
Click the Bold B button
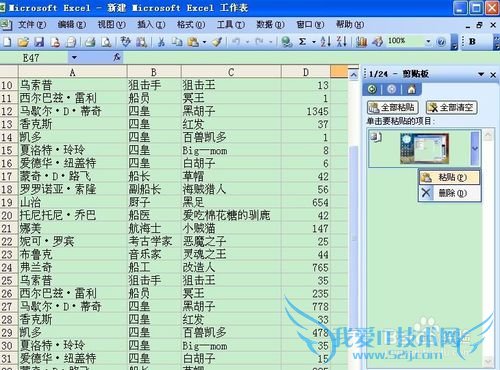coord(472,42)
